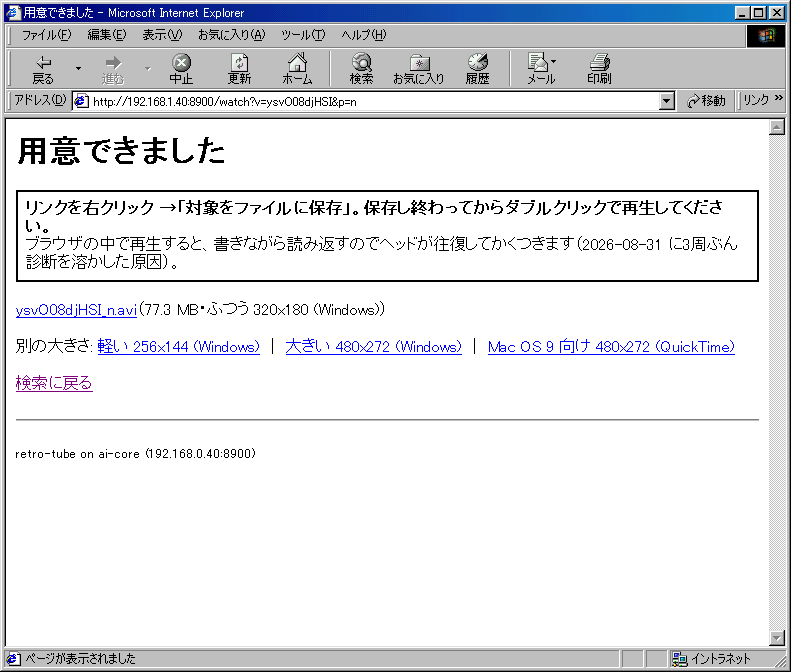Click the retro-tube on ai-core footer text

click(x=136, y=454)
